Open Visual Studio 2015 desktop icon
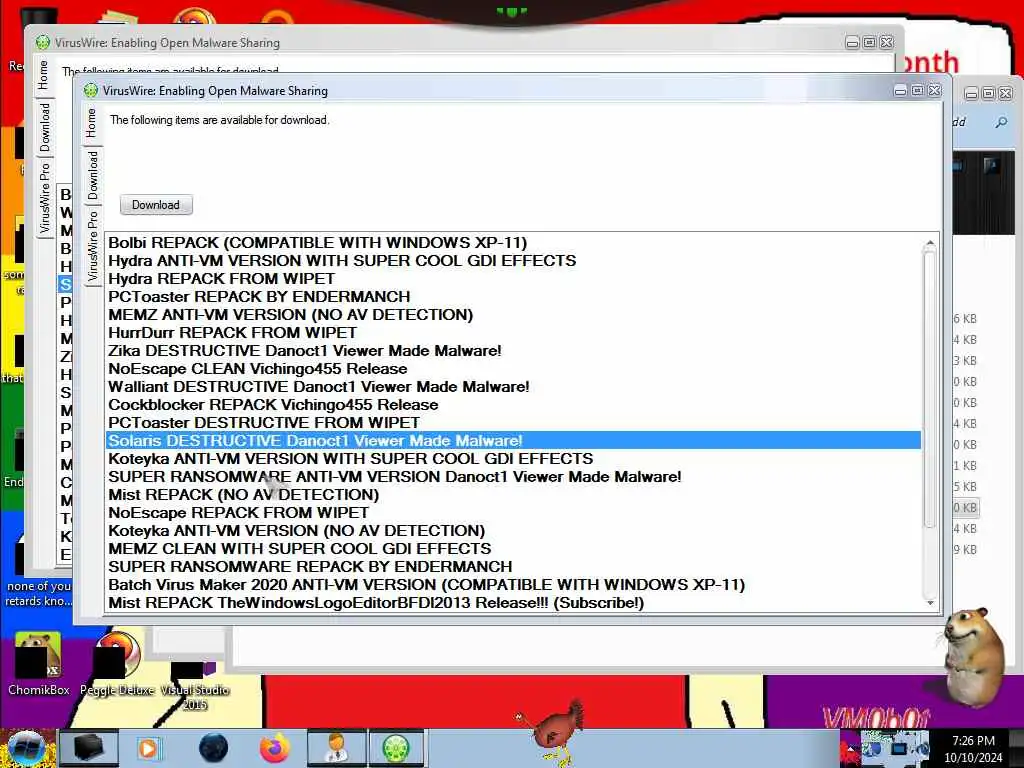Image resolution: width=1024 pixels, height=768 pixels. (x=195, y=686)
